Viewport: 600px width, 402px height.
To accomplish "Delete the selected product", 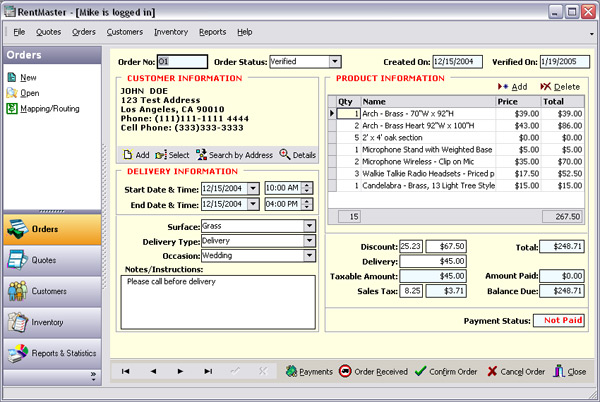I will [560, 87].
